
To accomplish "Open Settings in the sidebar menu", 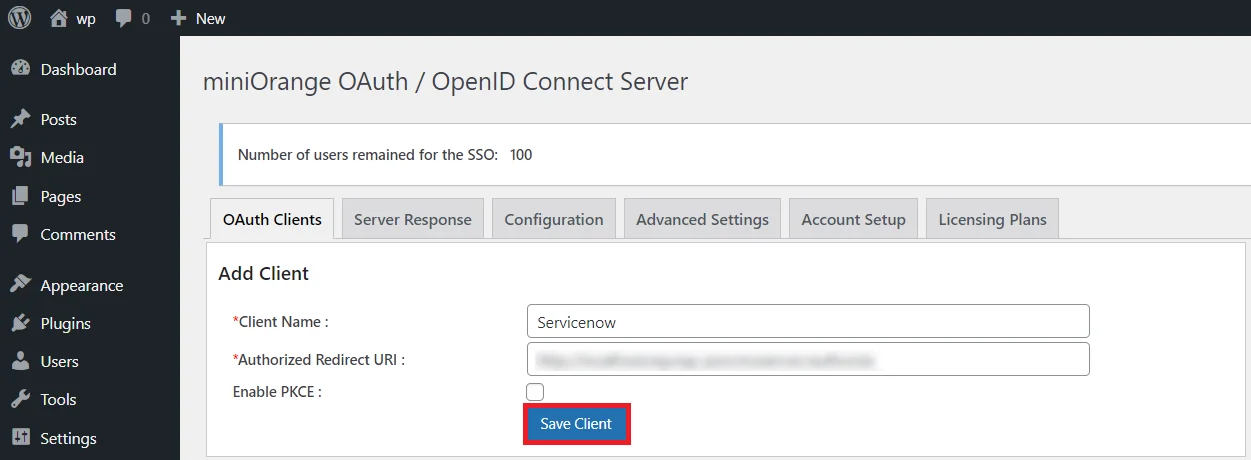I will [x=68, y=438].
